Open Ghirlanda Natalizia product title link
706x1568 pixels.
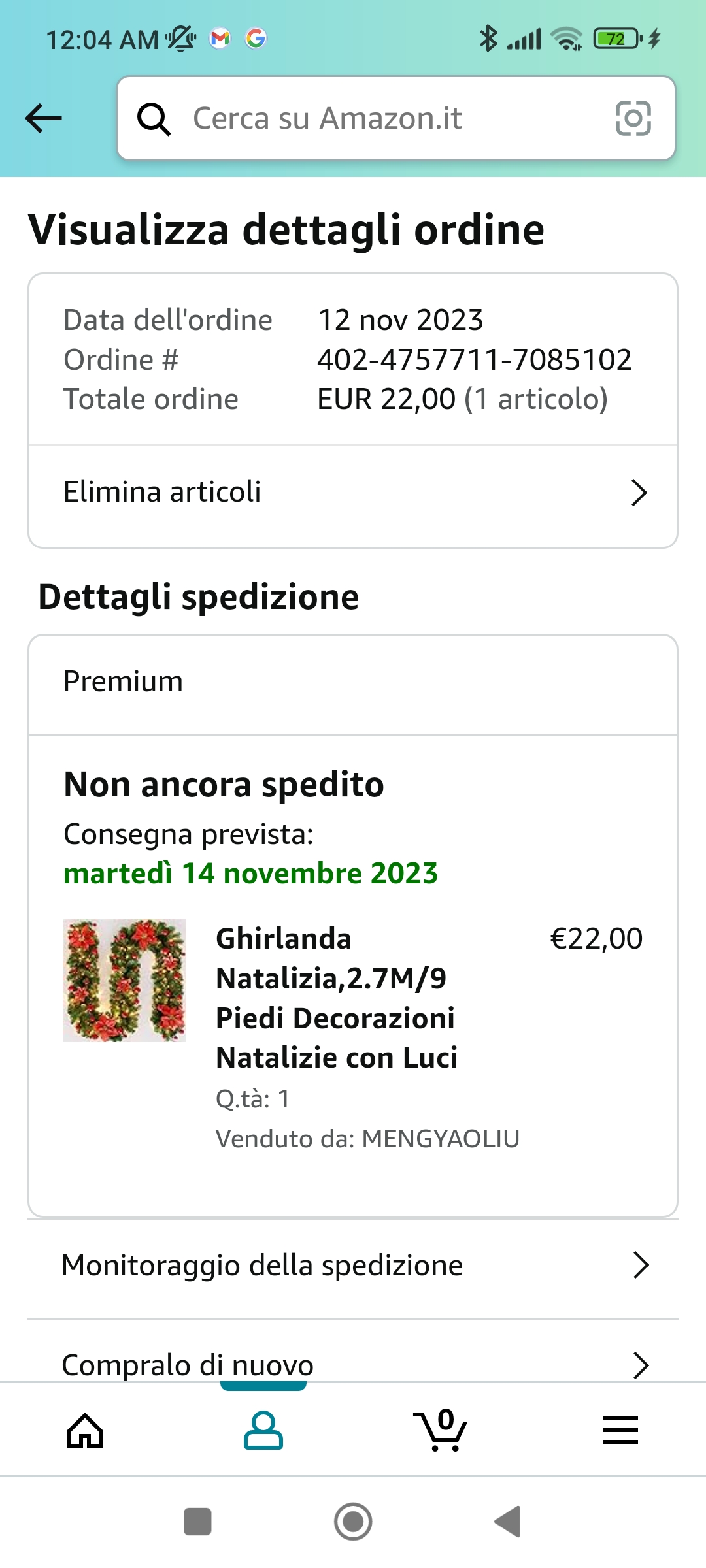click(x=337, y=998)
